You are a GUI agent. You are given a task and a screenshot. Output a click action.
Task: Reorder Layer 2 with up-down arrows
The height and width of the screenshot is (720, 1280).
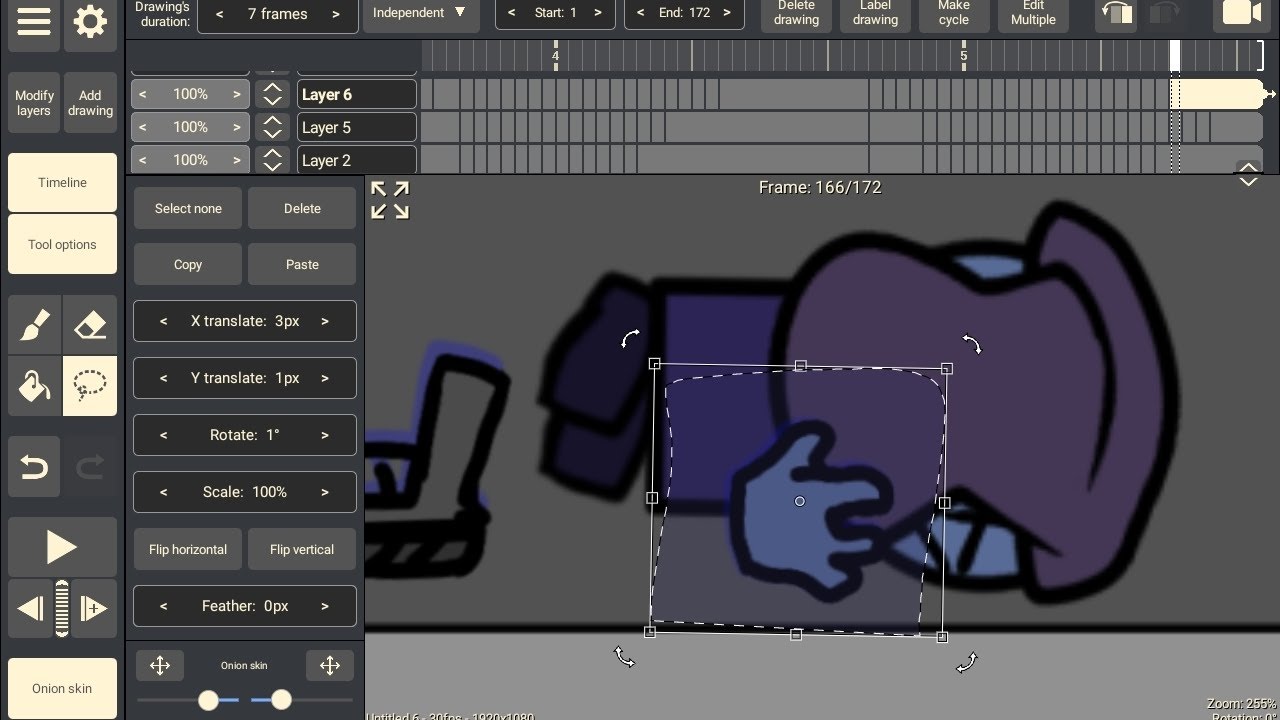[x=271, y=160]
